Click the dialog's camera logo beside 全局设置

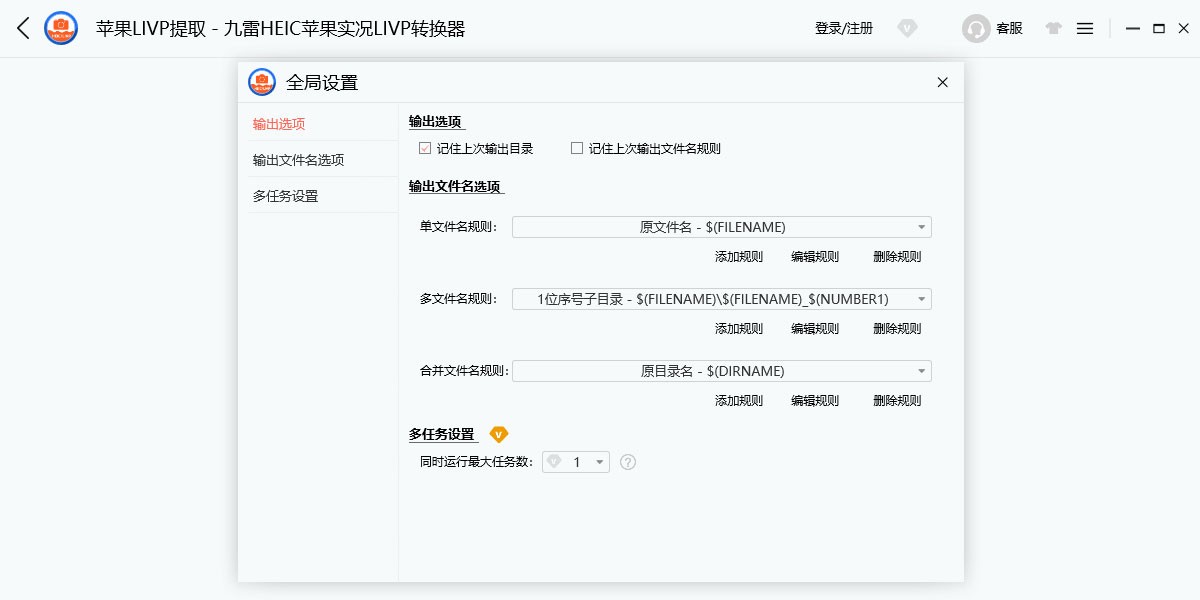click(x=262, y=82)
